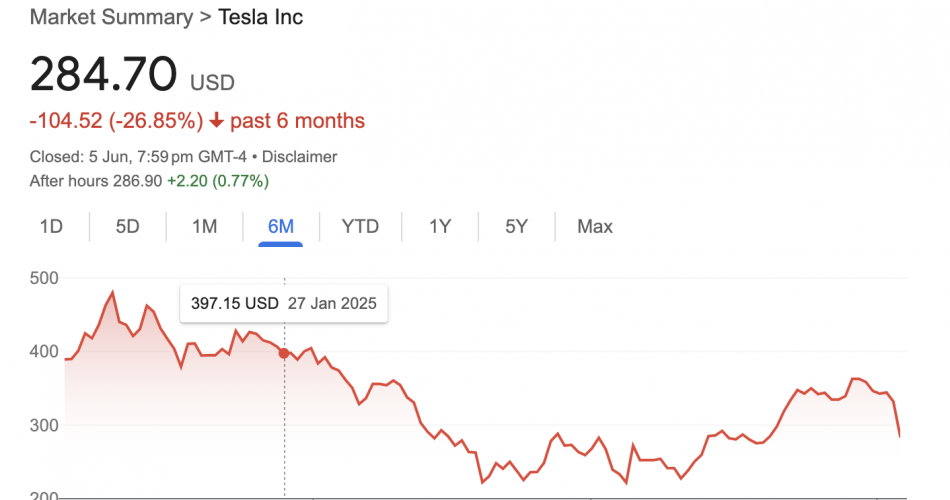This screenshot has width=950, height=500.
Task: Click the after hours 286.90 value
Action: (144, 181)
